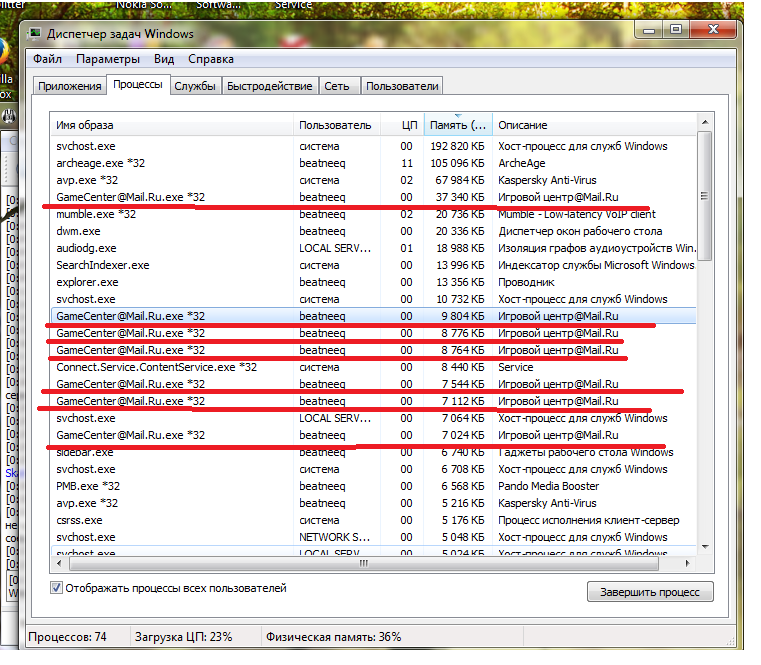Select the Процессы tab
The image size is (761, 665).
coord(138,84)
